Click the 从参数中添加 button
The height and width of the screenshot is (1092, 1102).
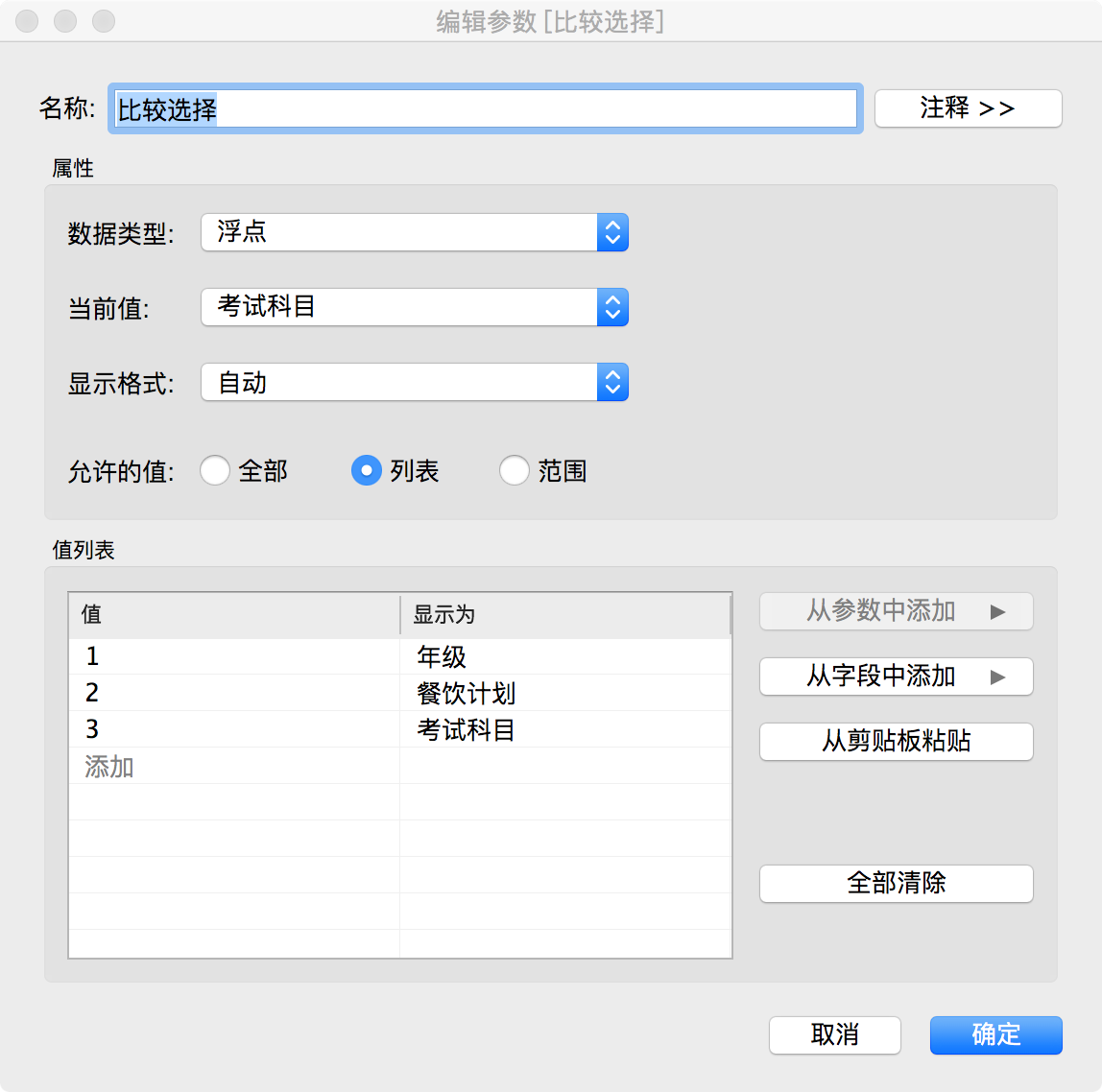(895, 610)
